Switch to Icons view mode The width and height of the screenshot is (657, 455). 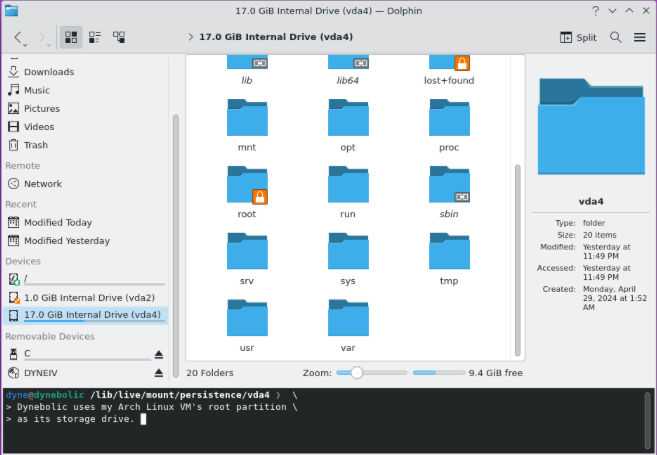point(71,37)
